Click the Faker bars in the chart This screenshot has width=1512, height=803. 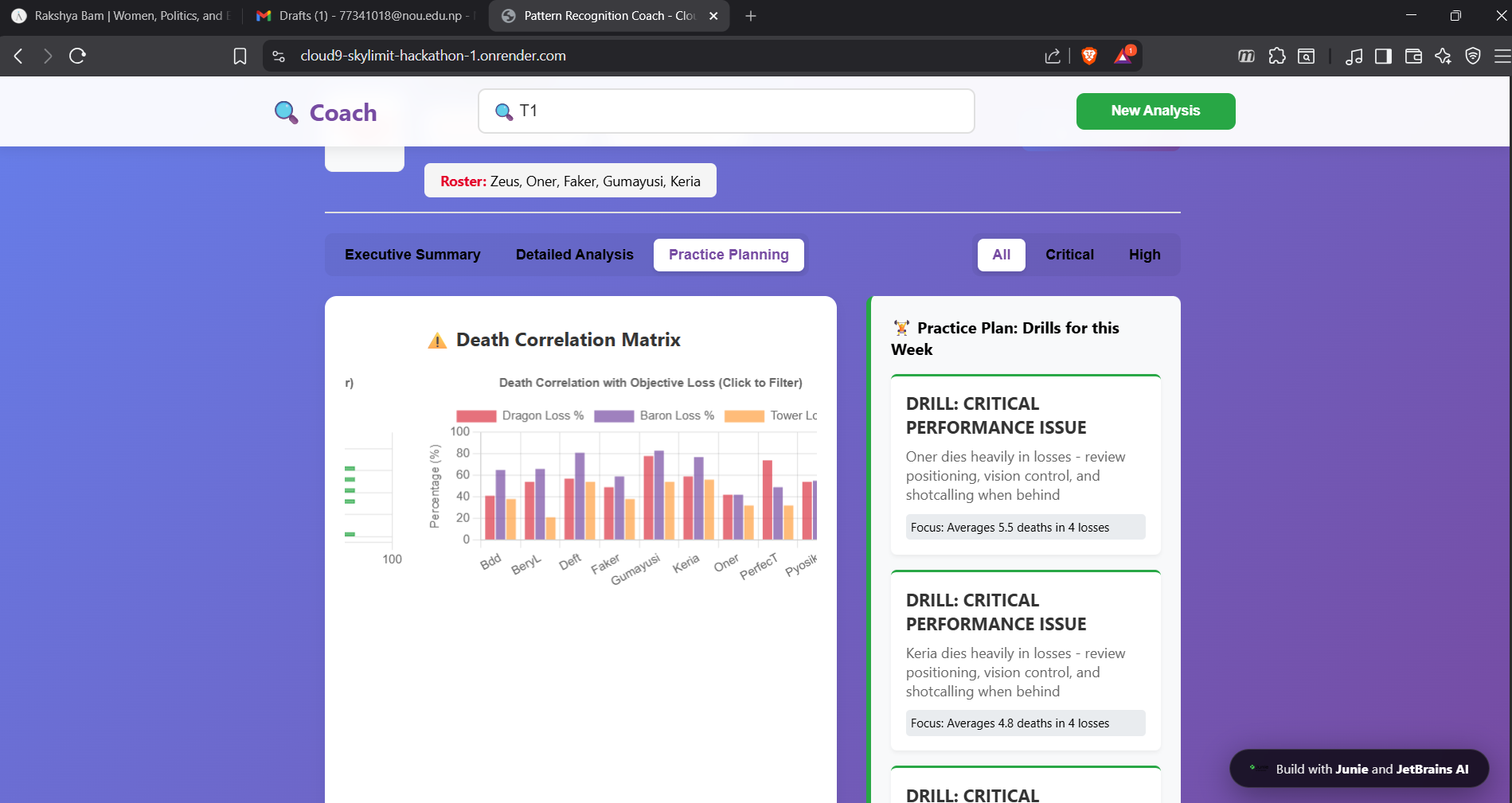click(619, 508)
